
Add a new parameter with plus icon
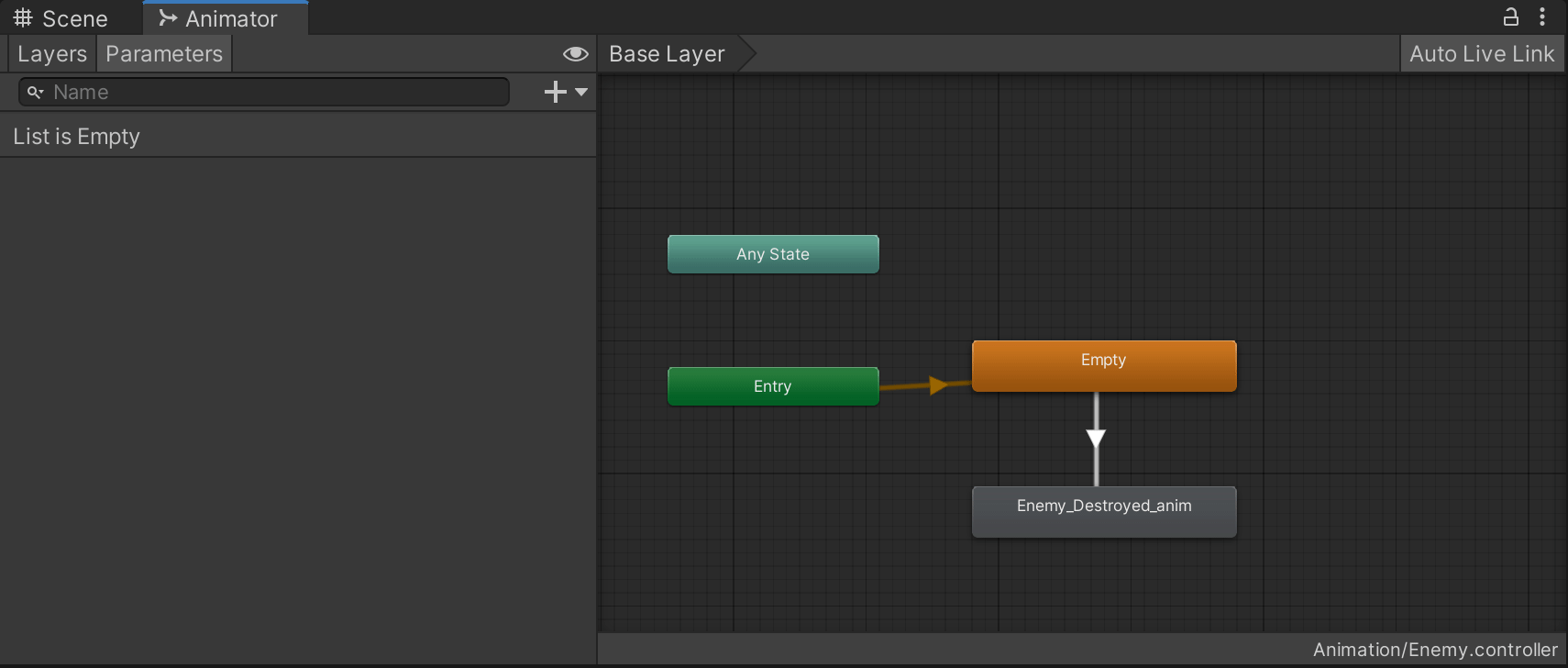tap(555, 92)
